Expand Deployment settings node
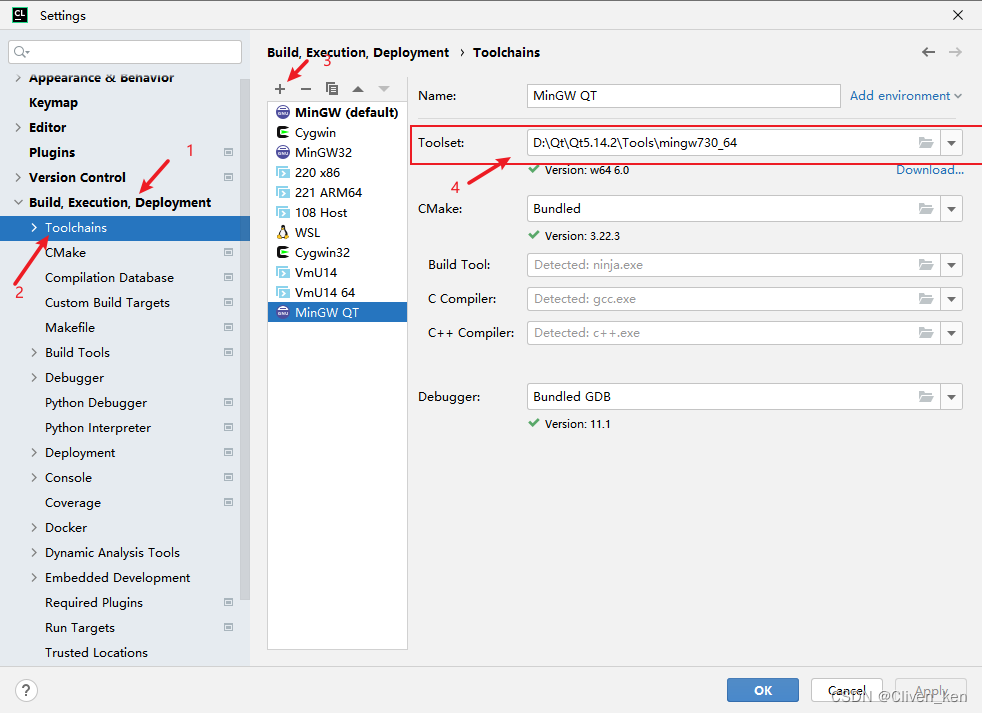Viewport: 982px width, 713px height. pos(34,452)
